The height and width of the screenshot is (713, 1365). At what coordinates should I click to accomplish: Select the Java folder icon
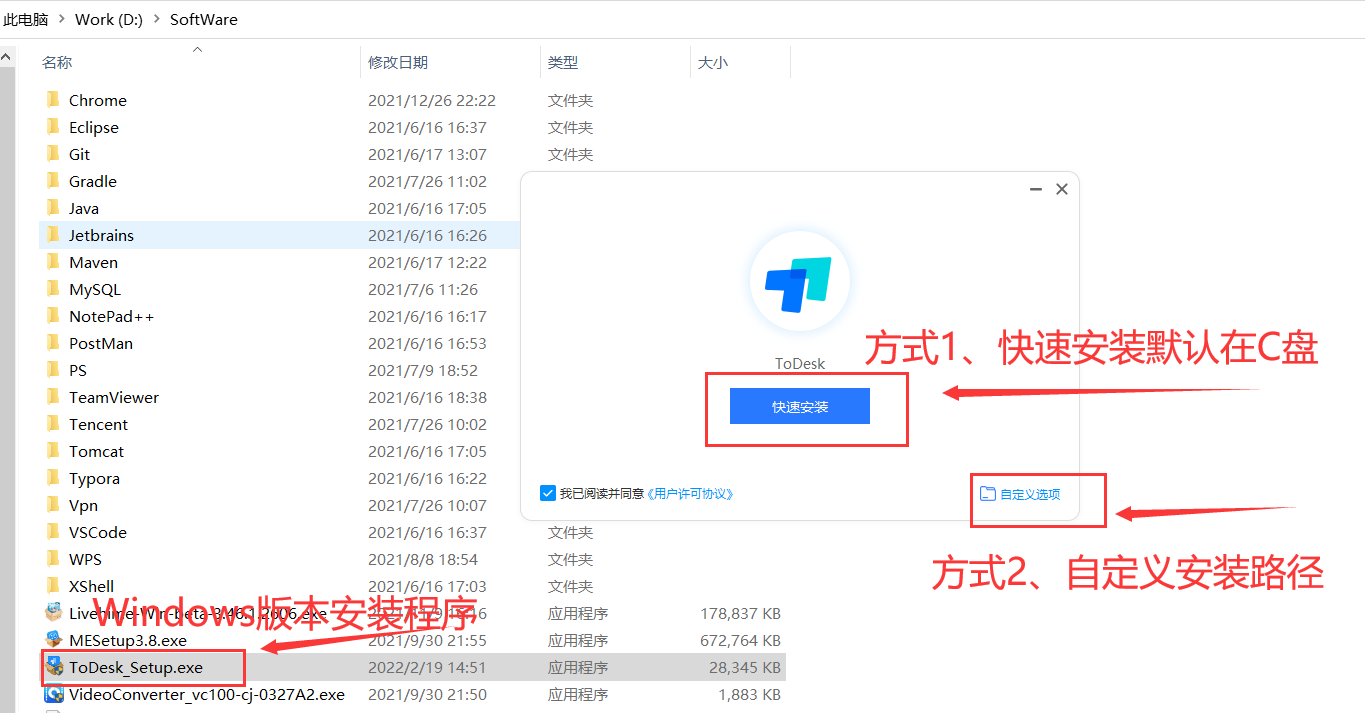pyautogui.click(x=53, y=208)
